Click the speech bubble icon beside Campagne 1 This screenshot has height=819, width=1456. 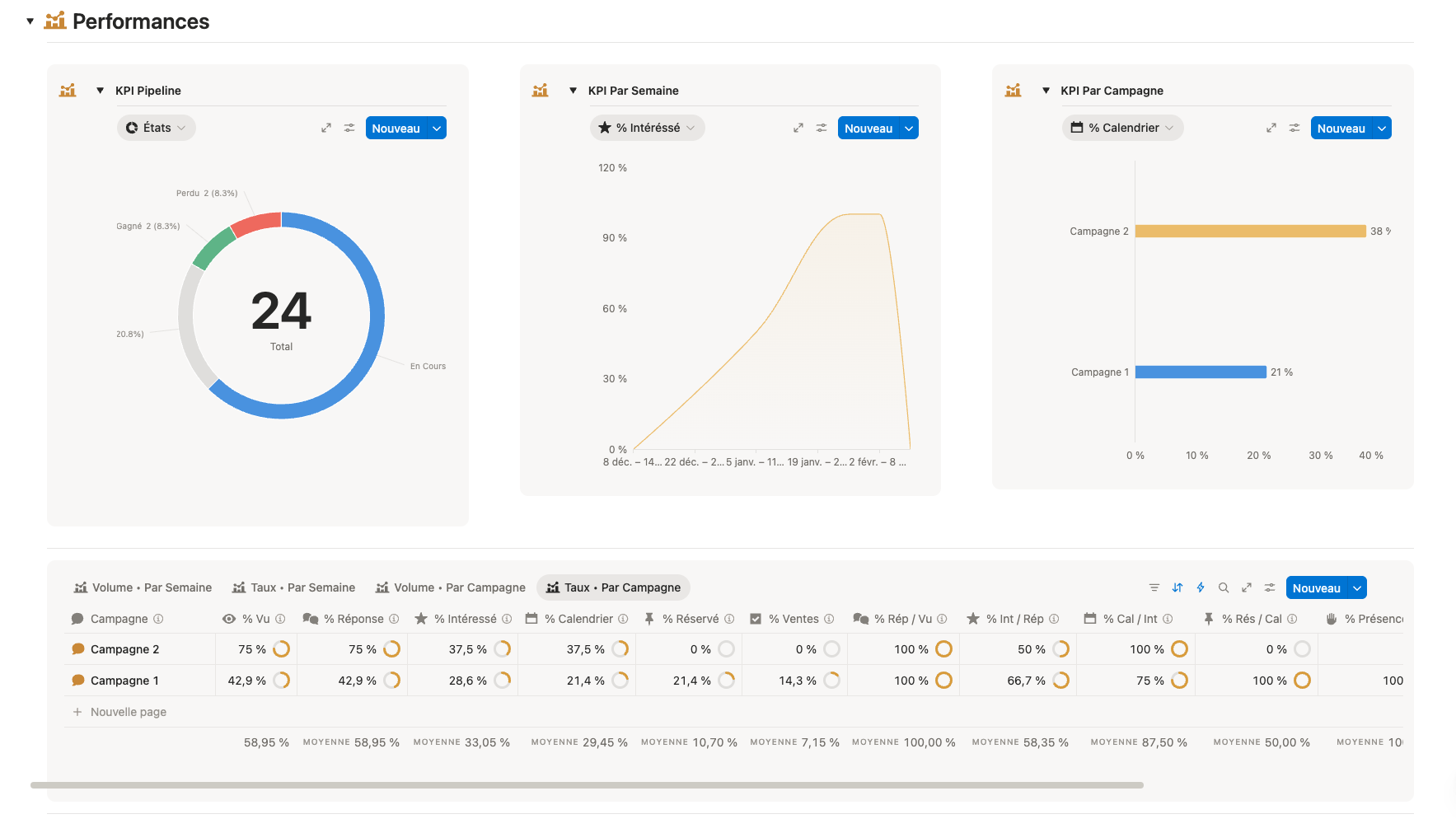click(77, 680)
